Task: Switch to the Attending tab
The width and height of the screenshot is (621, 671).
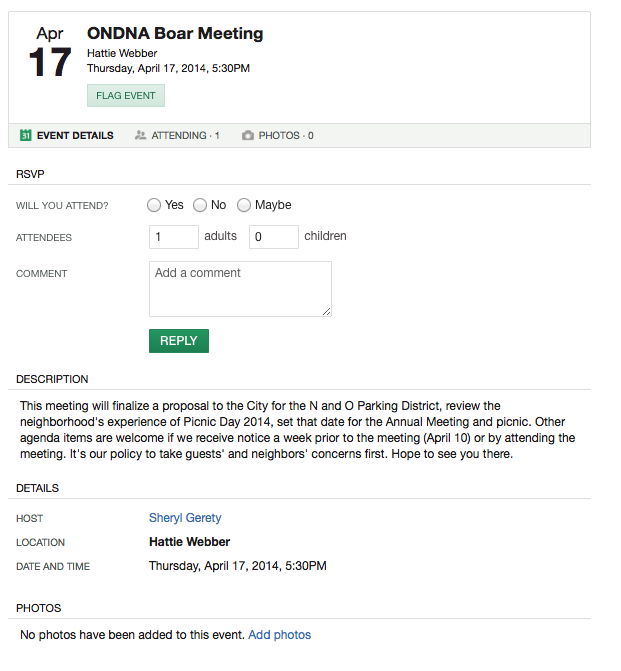Action: 177,136
